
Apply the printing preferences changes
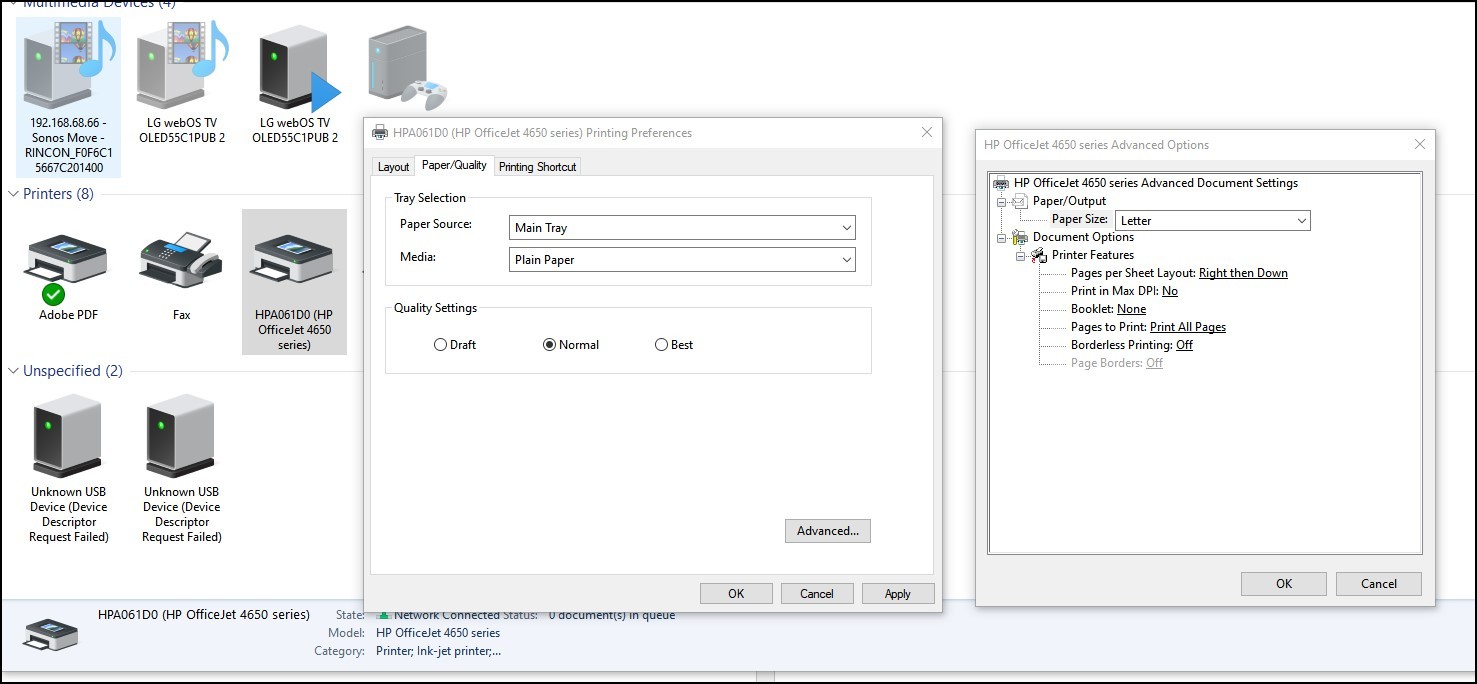897,593
